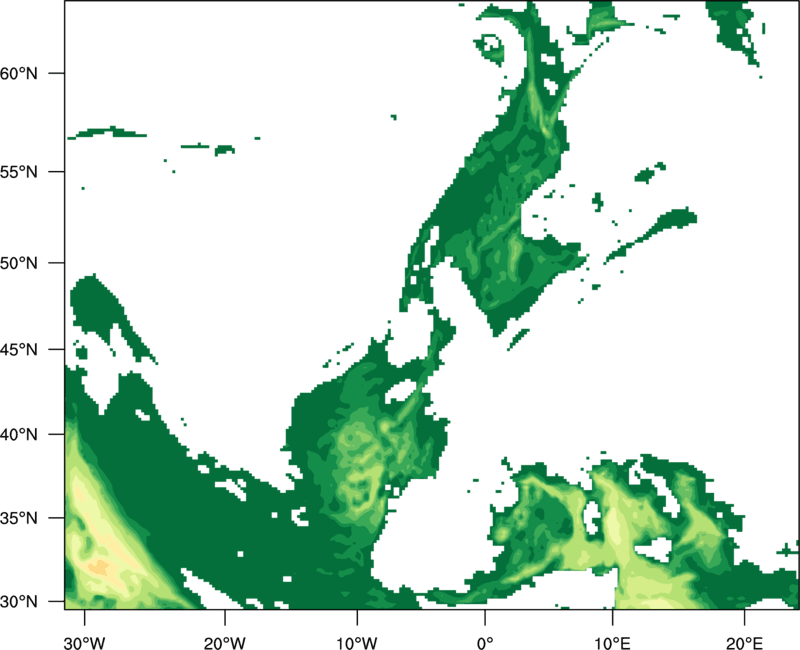Click the 20°W longitude label
This screenshot has width=800, height=650.
click(225, 643)
